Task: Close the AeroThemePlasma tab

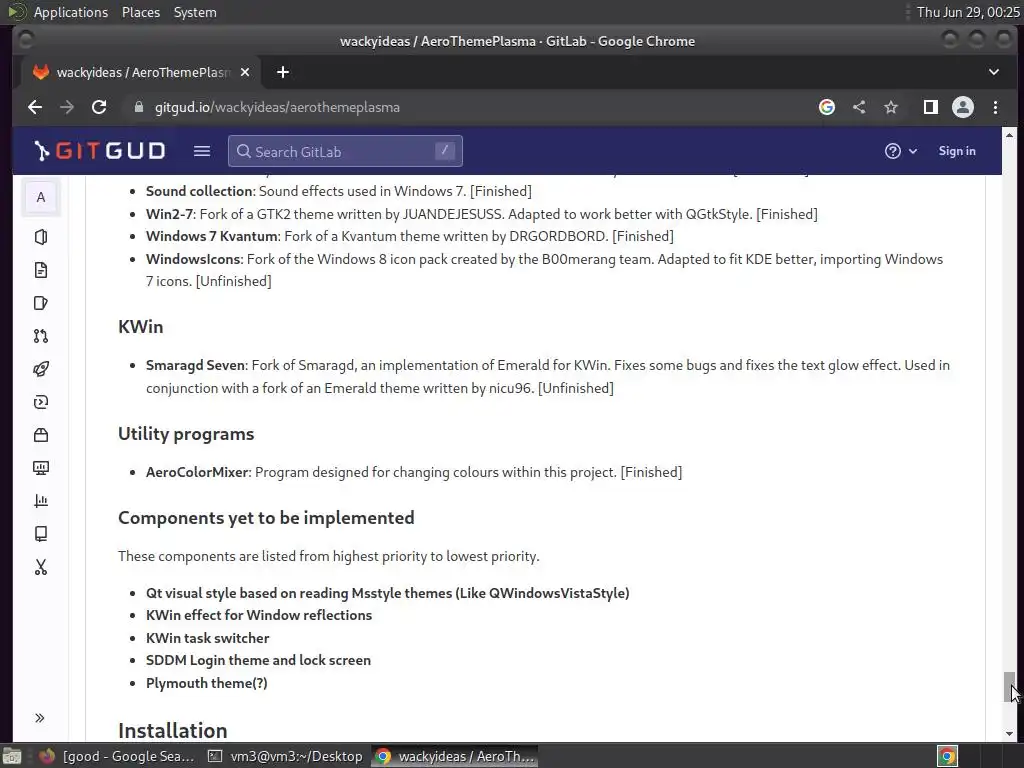Action: tap(245, 72)
